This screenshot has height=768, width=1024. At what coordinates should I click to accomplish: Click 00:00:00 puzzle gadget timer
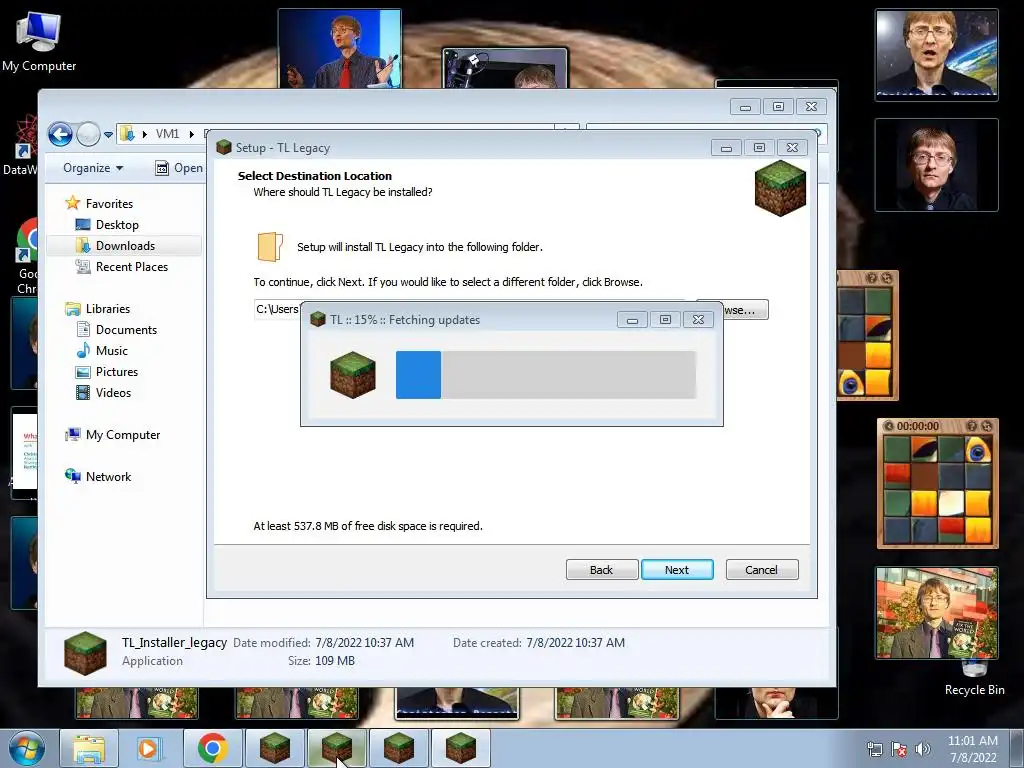[918, 426]
